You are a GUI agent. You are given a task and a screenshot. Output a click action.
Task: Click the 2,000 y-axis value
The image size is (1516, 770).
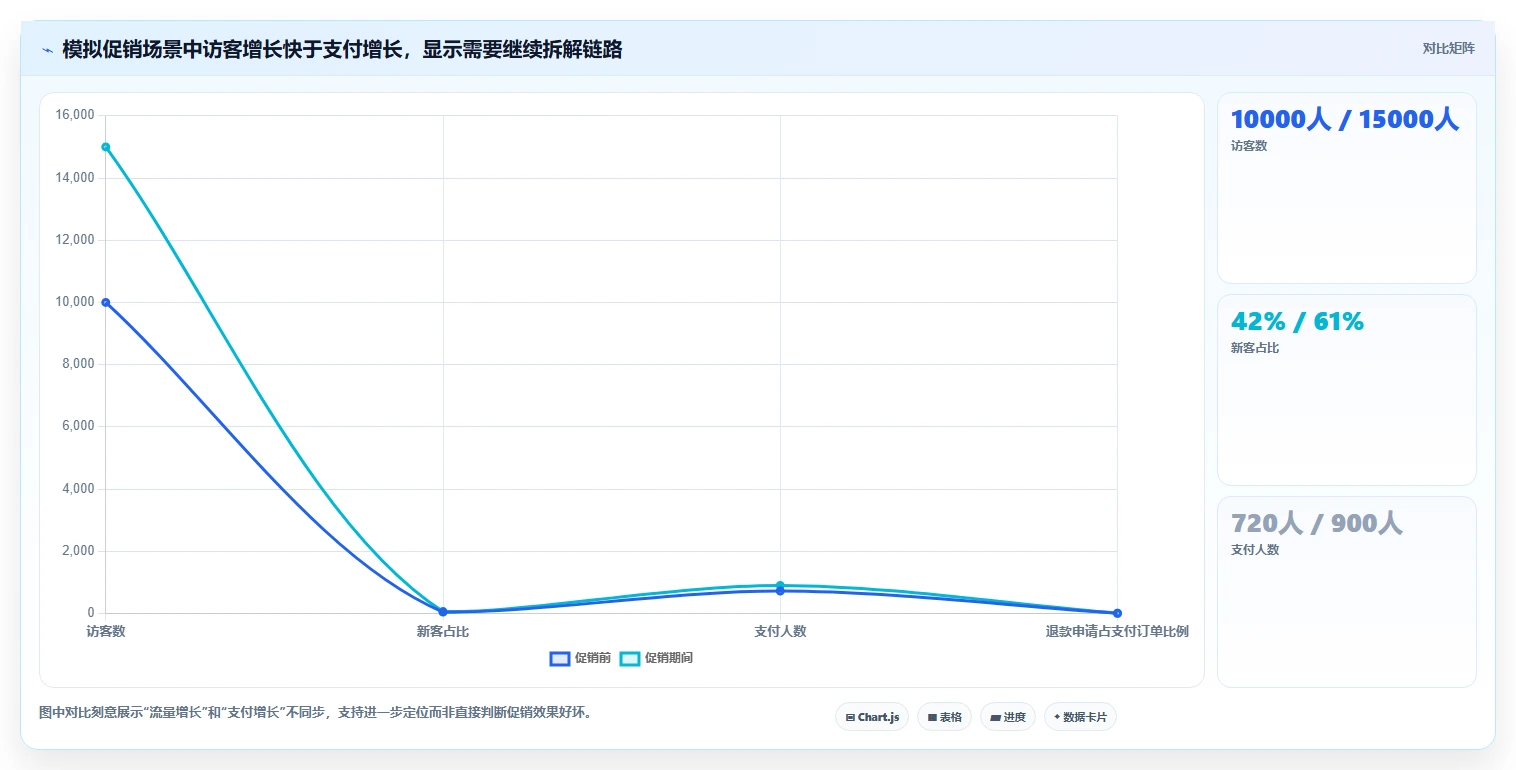(x=78, y=551)
